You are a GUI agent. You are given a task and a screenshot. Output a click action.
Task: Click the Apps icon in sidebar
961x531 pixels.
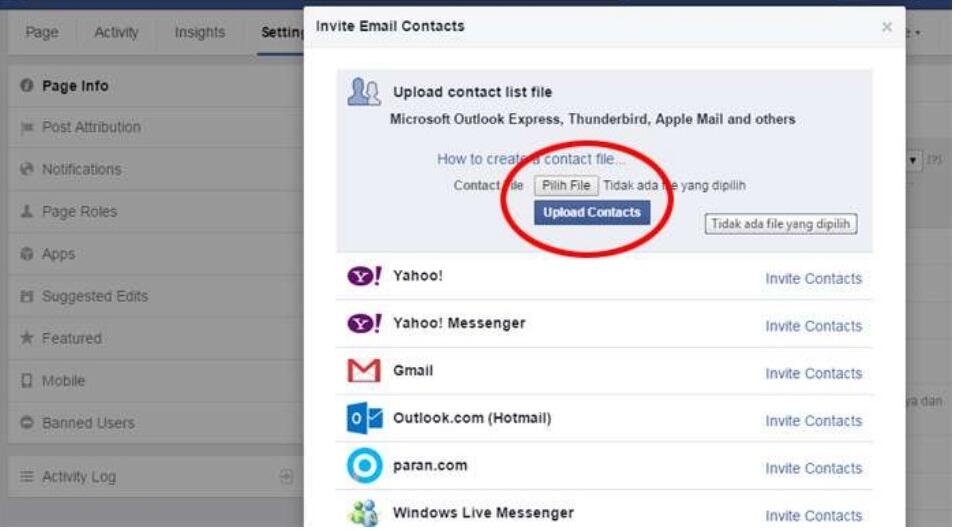(x=26, y=253)
